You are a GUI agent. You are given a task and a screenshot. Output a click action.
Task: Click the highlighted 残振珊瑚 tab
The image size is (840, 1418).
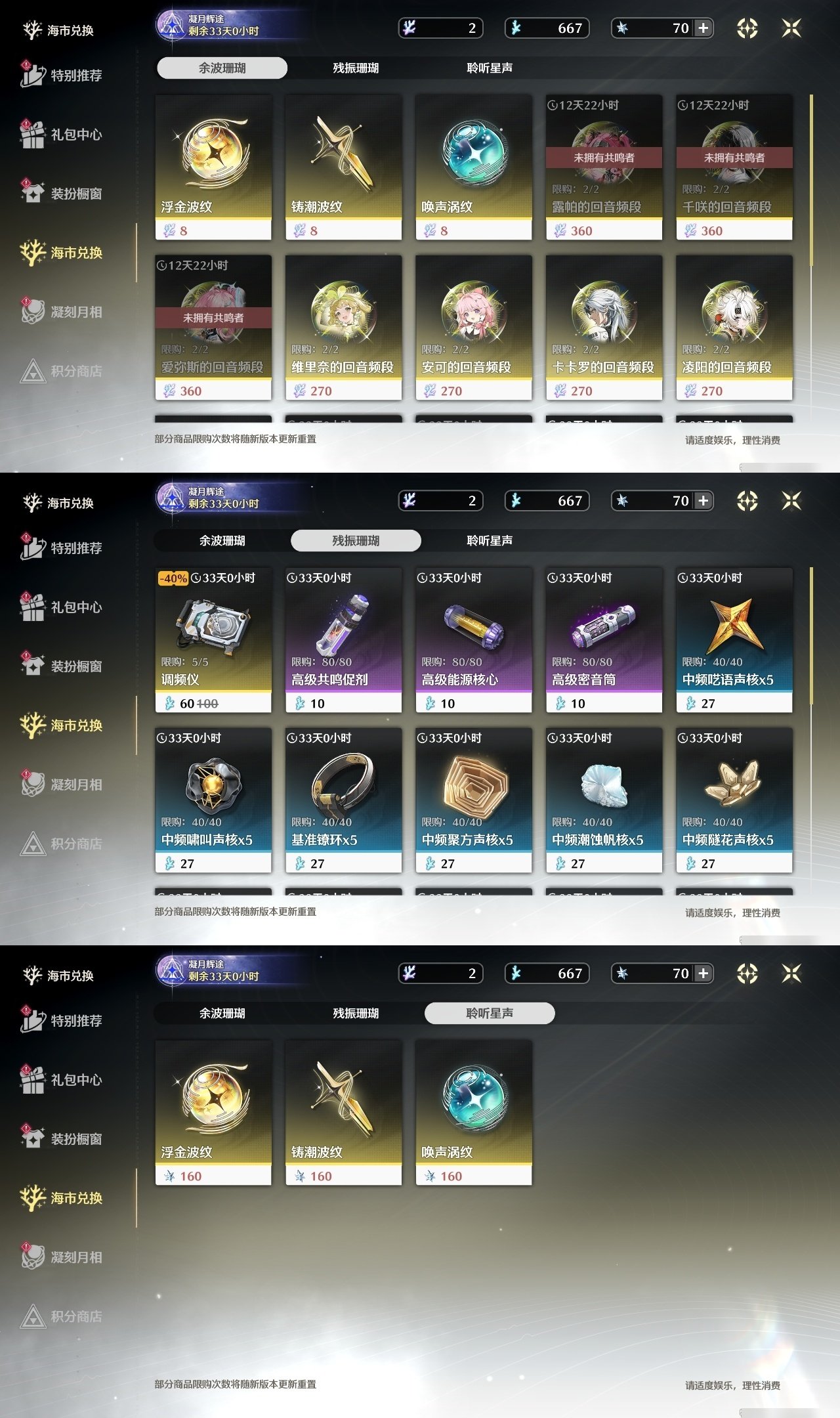(356, 540)
